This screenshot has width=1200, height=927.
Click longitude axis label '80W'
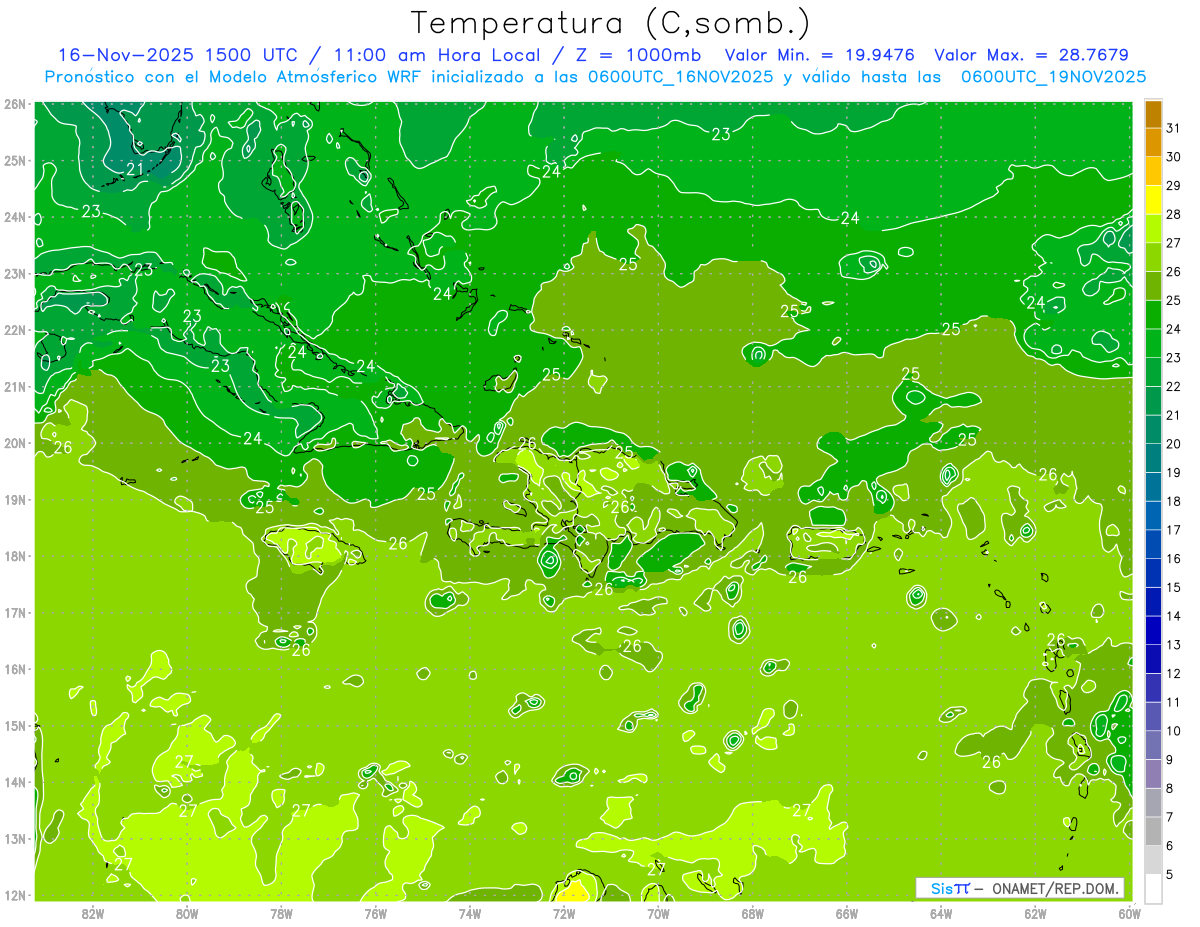click(x=187, y=912)
